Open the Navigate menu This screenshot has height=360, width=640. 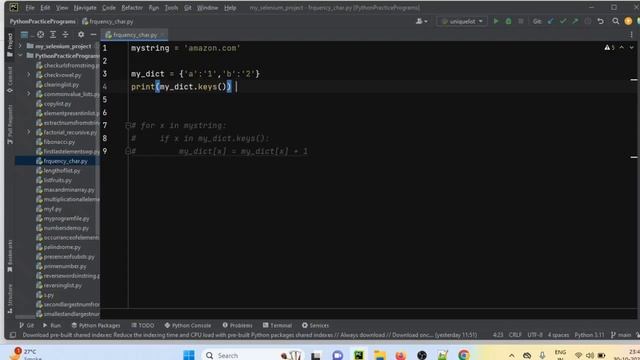click(85, 8)
